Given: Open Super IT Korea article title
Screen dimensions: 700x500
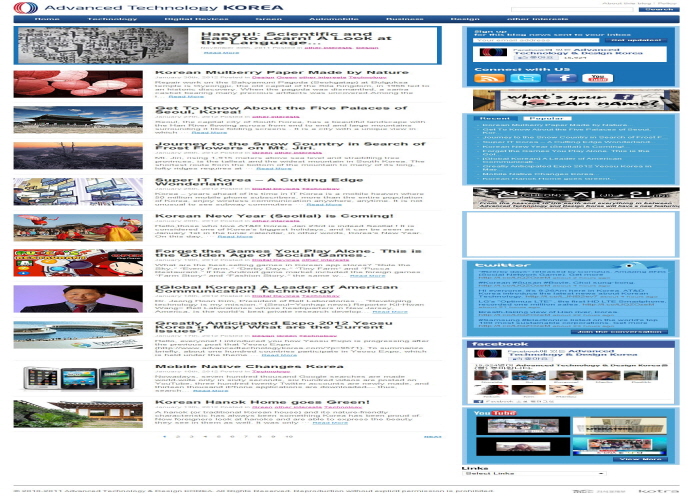Looking at the screenshot, I should pos(259,182).
